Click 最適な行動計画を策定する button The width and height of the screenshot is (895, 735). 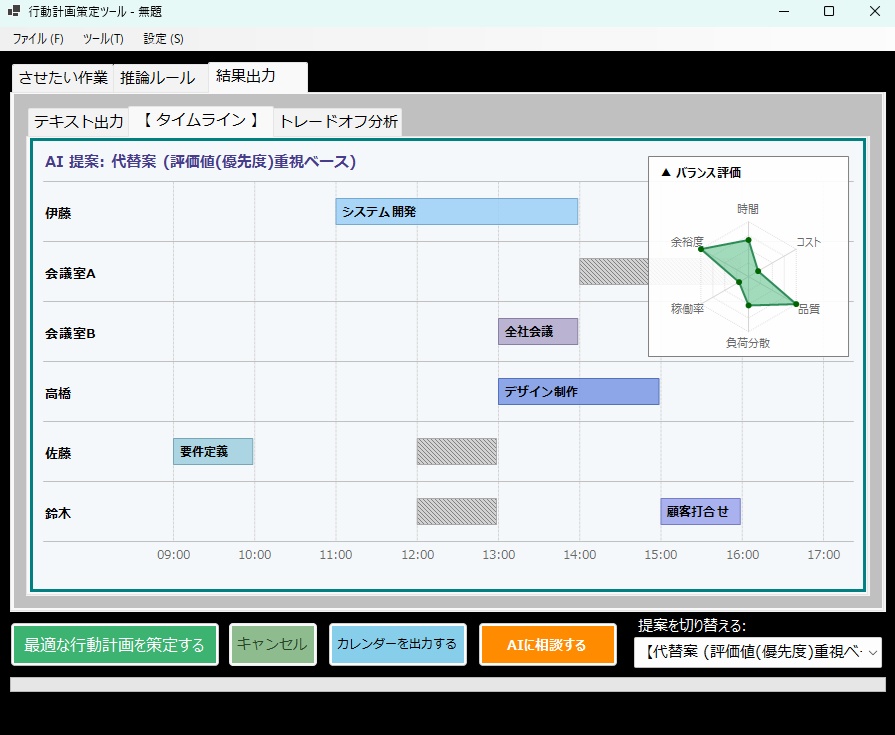tap(115, 645)
